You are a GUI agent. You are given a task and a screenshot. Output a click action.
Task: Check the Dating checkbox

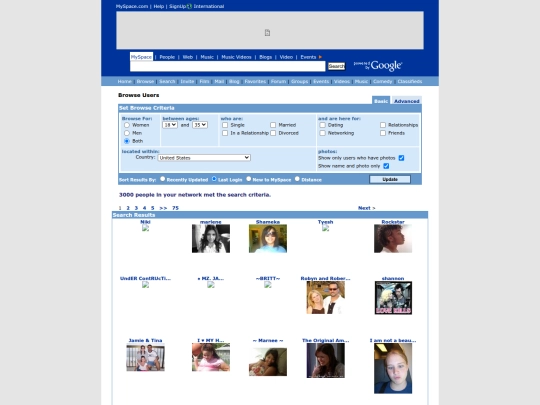tap(322, 125)
